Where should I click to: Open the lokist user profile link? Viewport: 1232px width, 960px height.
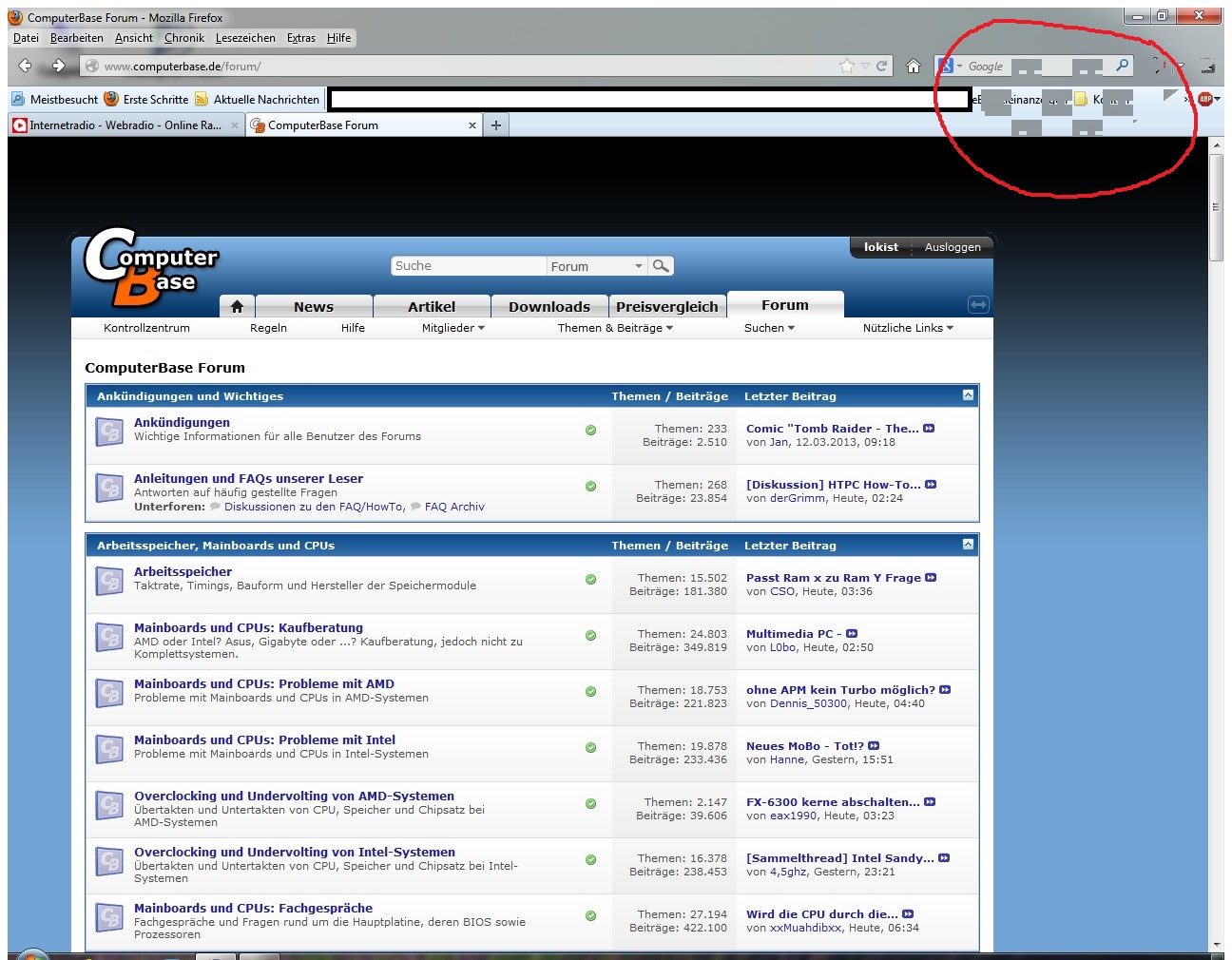pyautogui.click(x=880, y=247)
